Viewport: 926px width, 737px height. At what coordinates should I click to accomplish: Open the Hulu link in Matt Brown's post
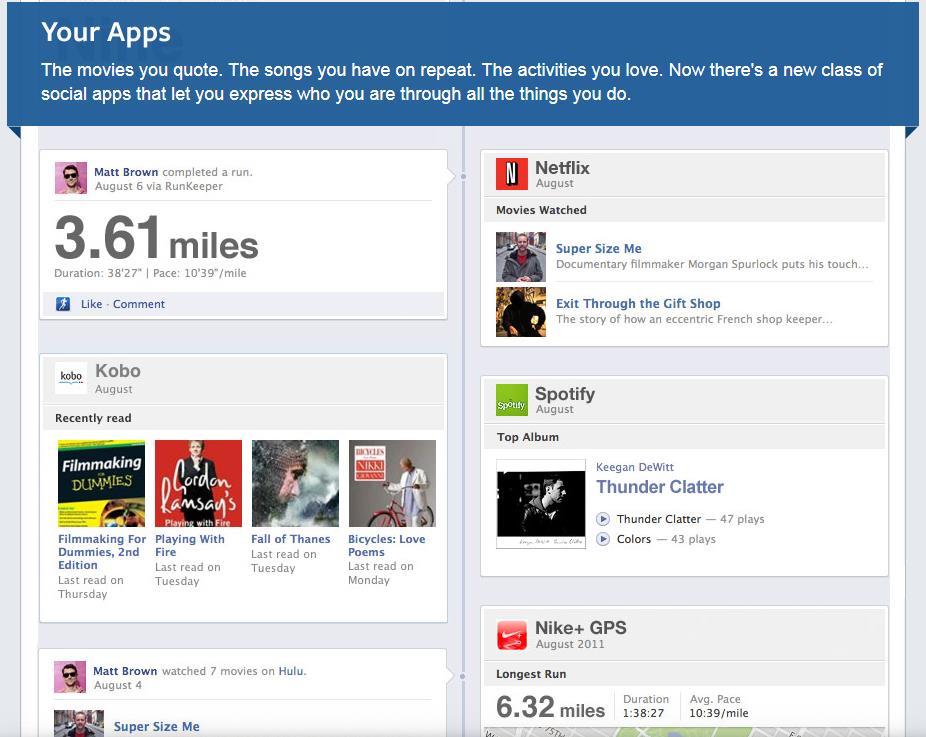pyautogui.click(x=292, y=671)
